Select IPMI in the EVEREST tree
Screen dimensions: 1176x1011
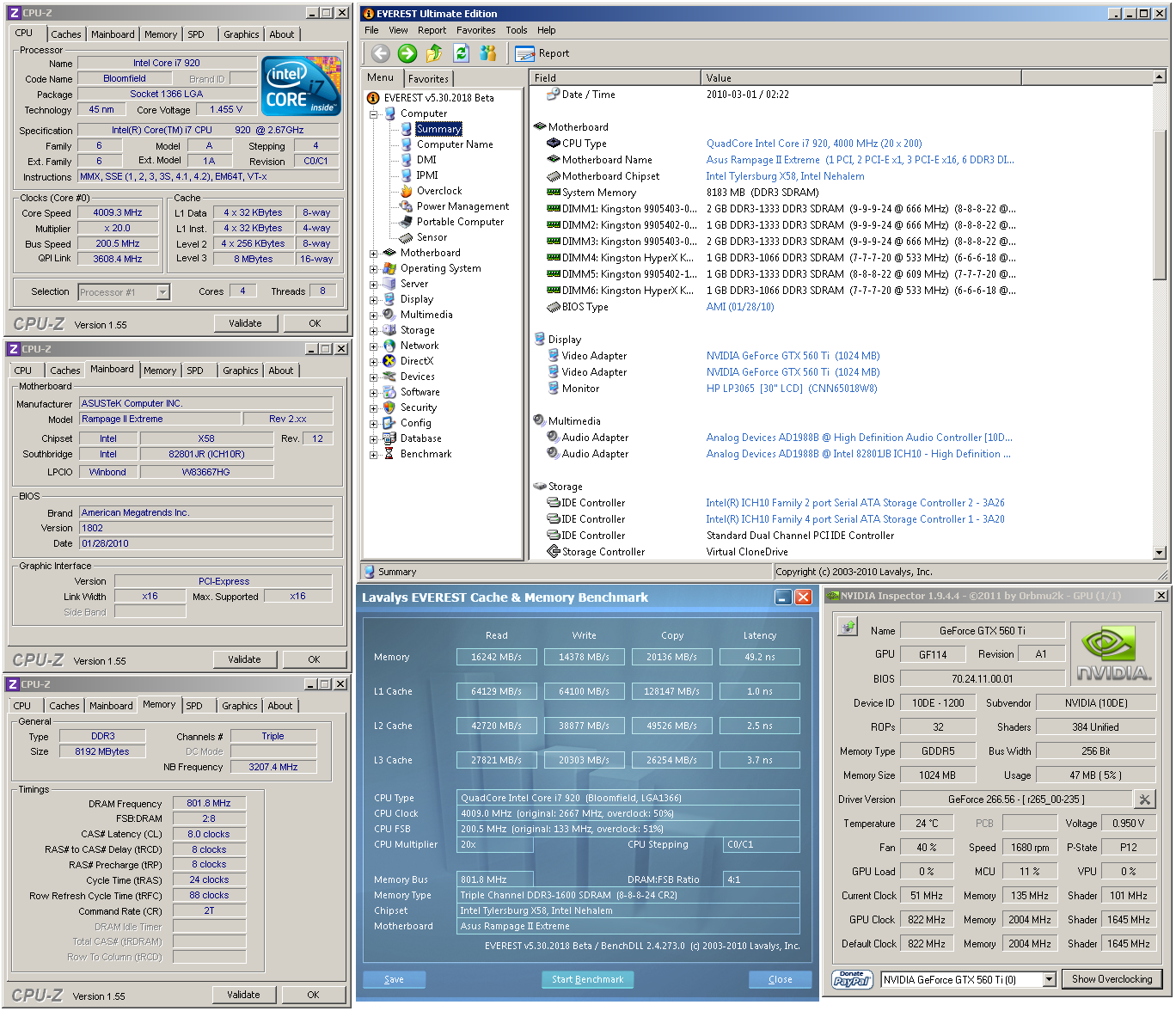pyautogui.click(x=427, y=175)
